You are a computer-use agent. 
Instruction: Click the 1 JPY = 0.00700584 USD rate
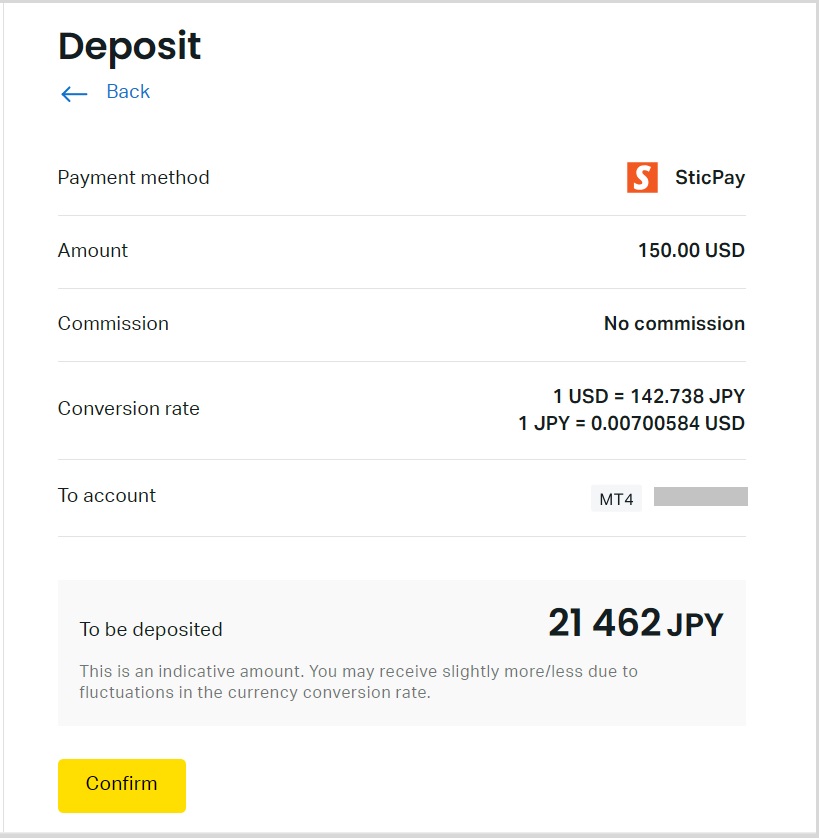631,423
